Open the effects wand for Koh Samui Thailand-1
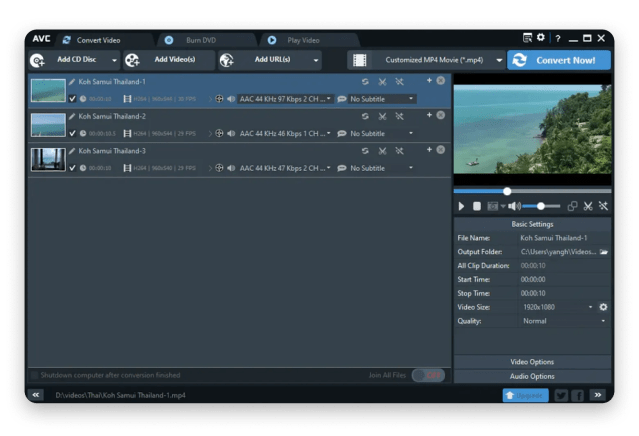 point(399,82)
